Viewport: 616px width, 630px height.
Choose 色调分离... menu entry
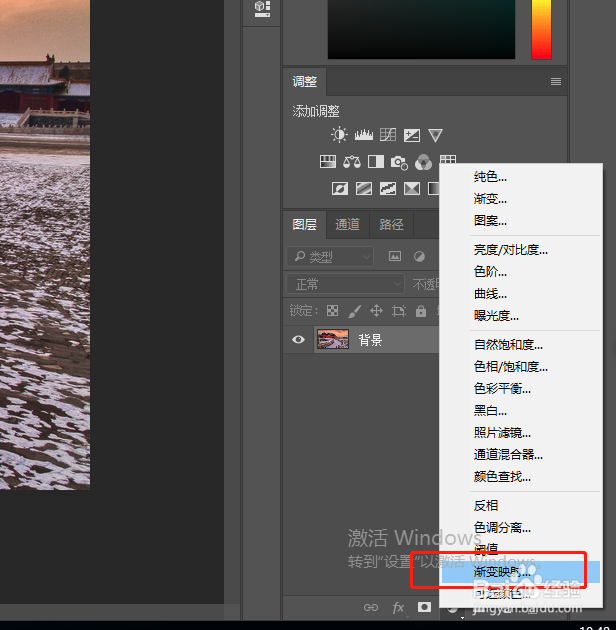[521, 528]
